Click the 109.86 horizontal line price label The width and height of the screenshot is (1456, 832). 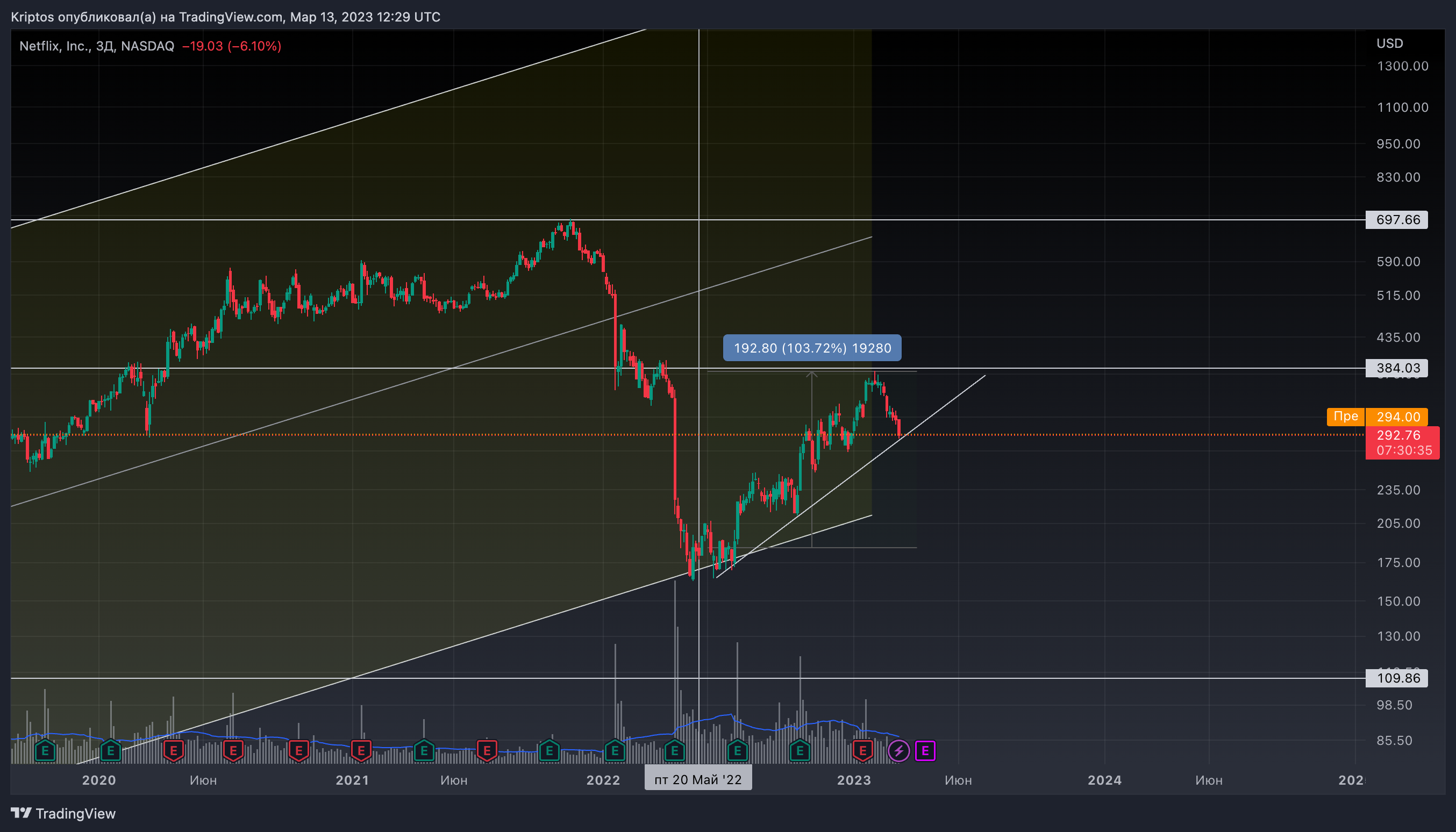click(x=1396, y=678)
